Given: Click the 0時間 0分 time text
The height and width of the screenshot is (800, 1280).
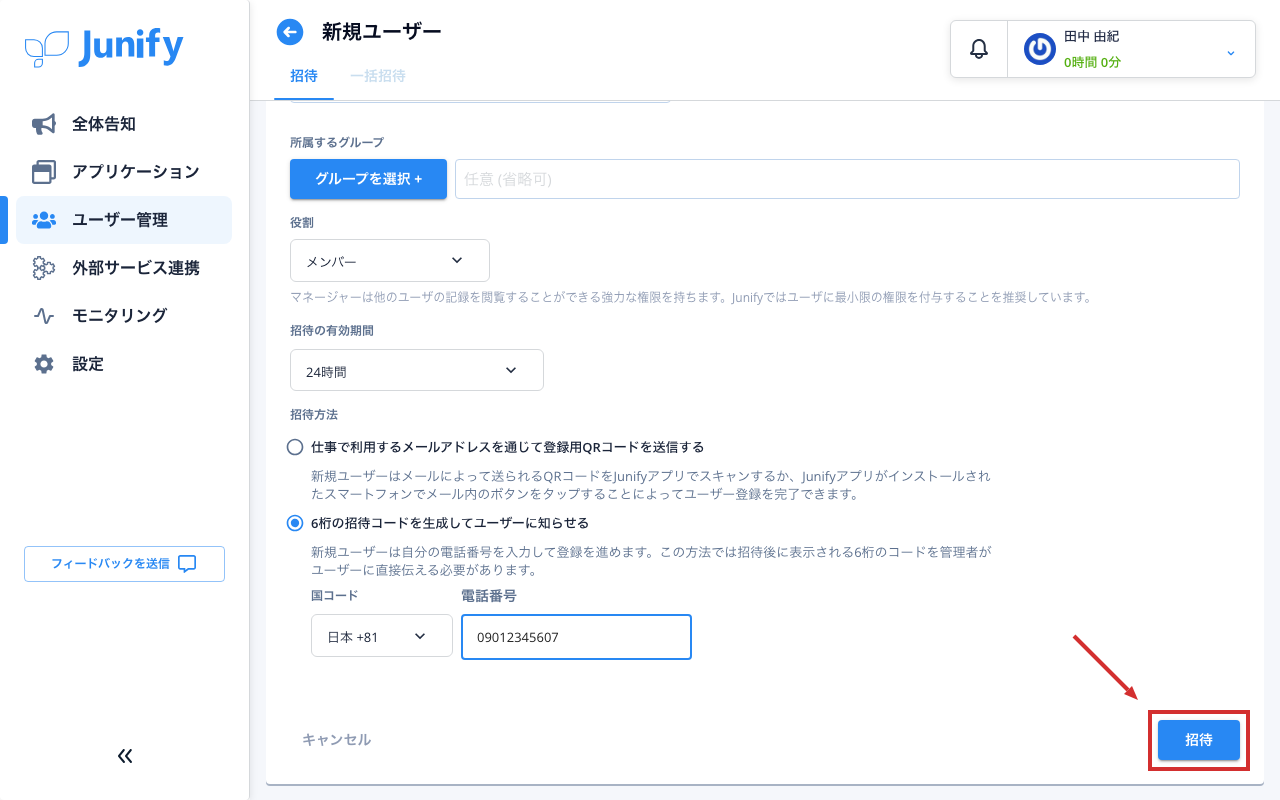Looking at the screenshot, I should (1092, 62).
